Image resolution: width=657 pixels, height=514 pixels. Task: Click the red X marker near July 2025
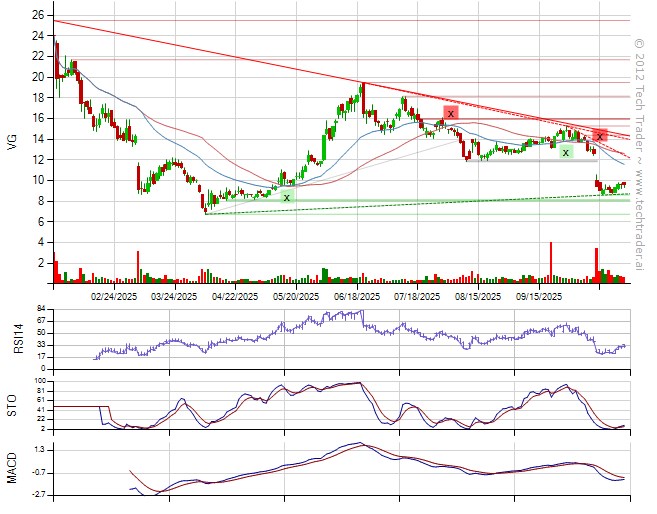click(x=451, y=113)
